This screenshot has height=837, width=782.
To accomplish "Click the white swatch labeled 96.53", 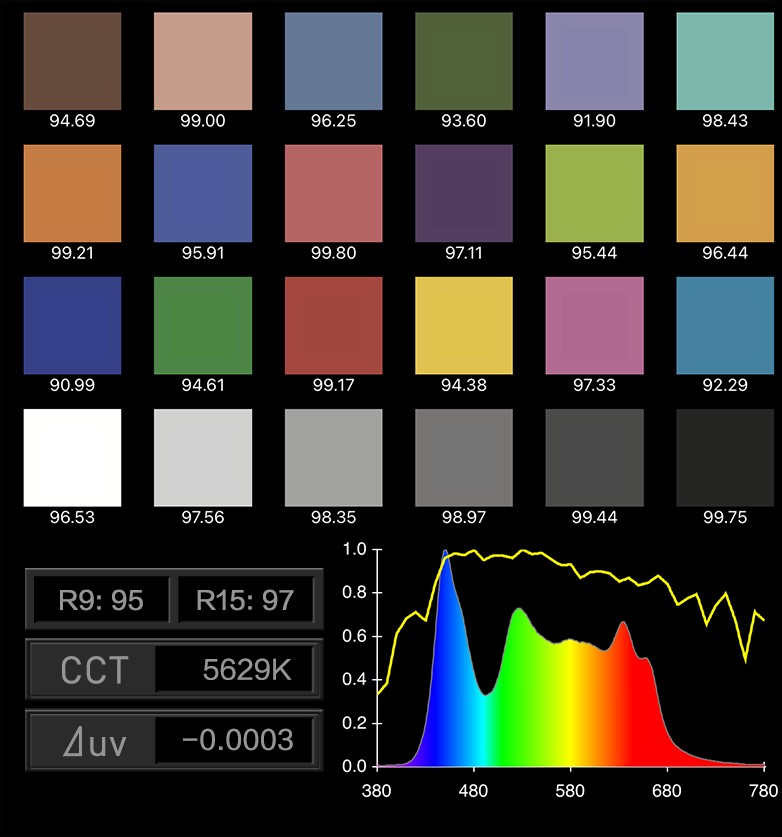I will pos(72,457).
